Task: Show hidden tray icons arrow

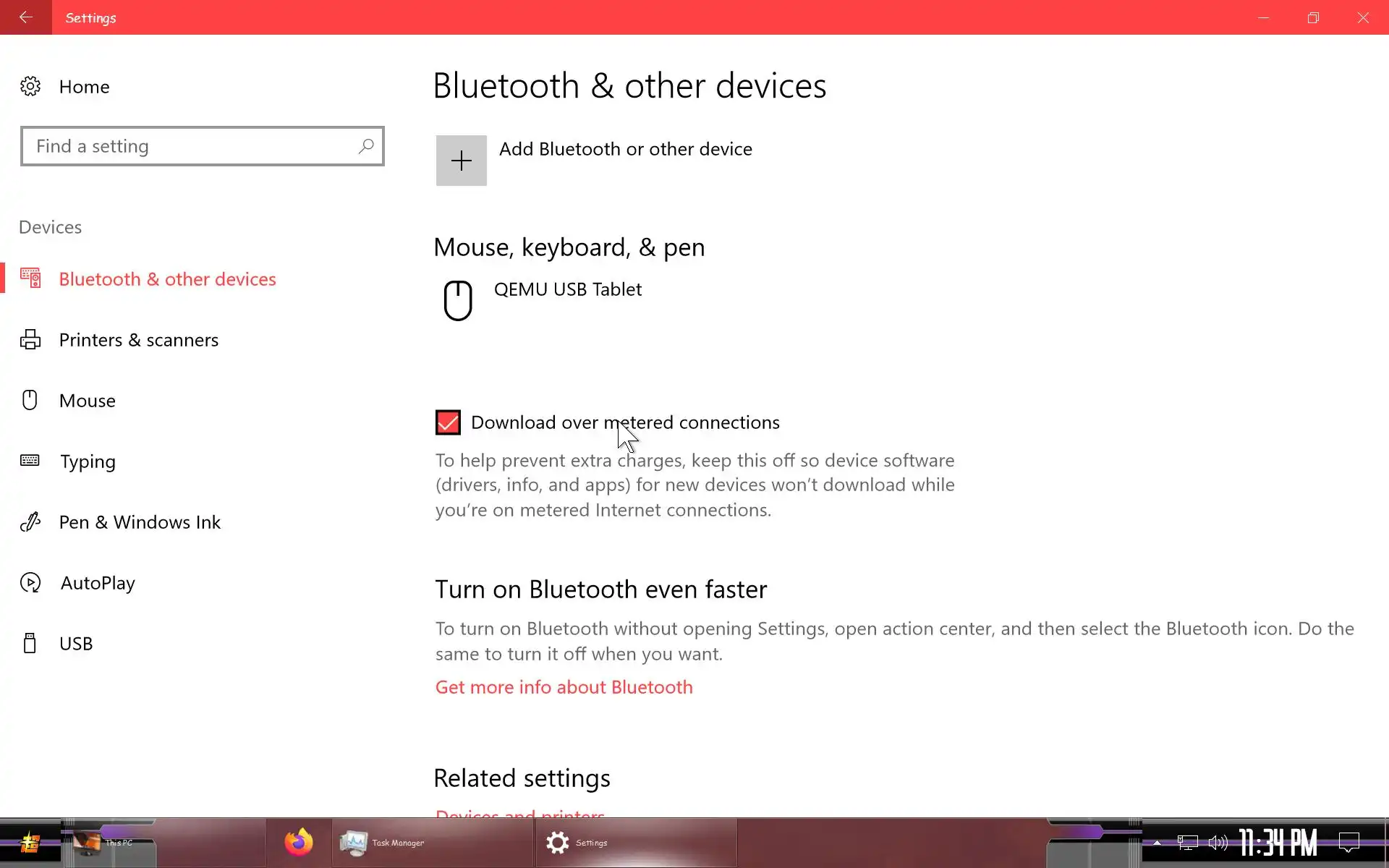Action: click(x=1157, y=843)
